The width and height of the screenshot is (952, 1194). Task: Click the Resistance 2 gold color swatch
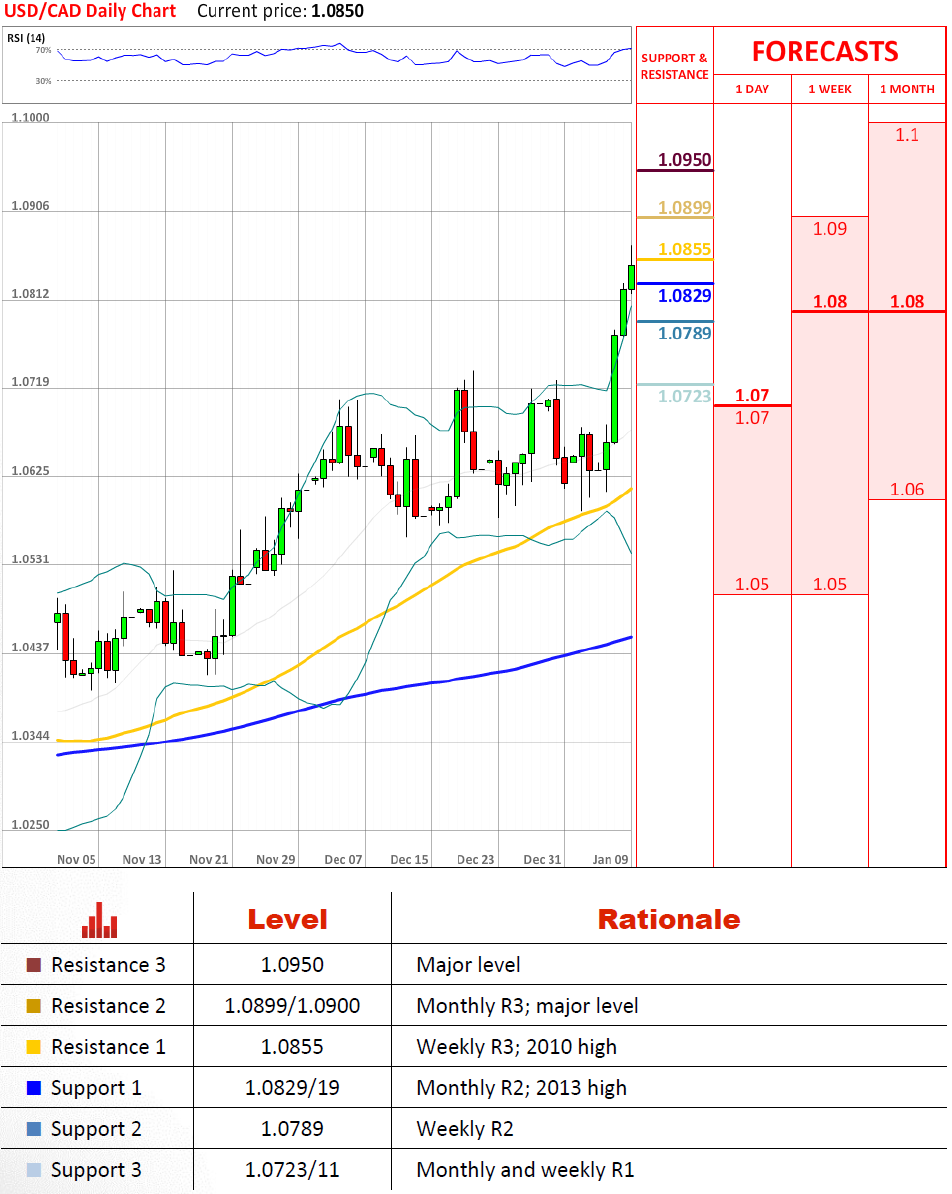[x=34, y=1006]
